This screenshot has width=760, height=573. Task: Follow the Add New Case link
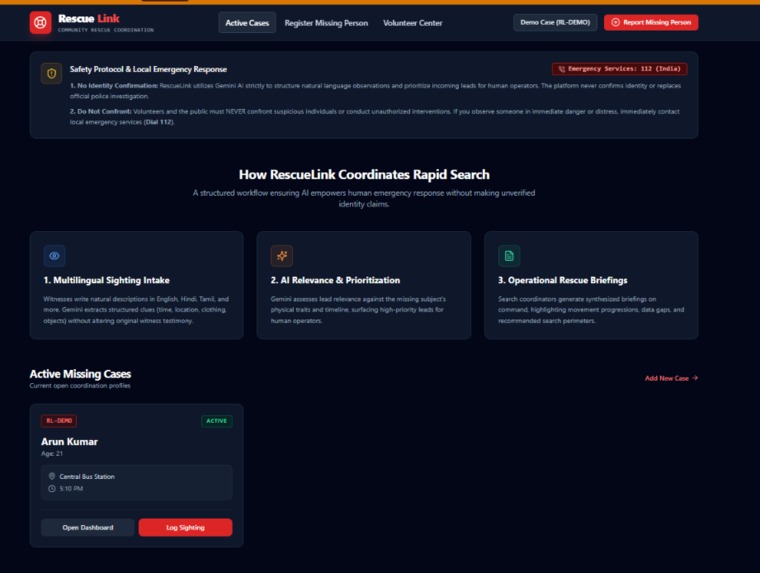click(671, 378)
